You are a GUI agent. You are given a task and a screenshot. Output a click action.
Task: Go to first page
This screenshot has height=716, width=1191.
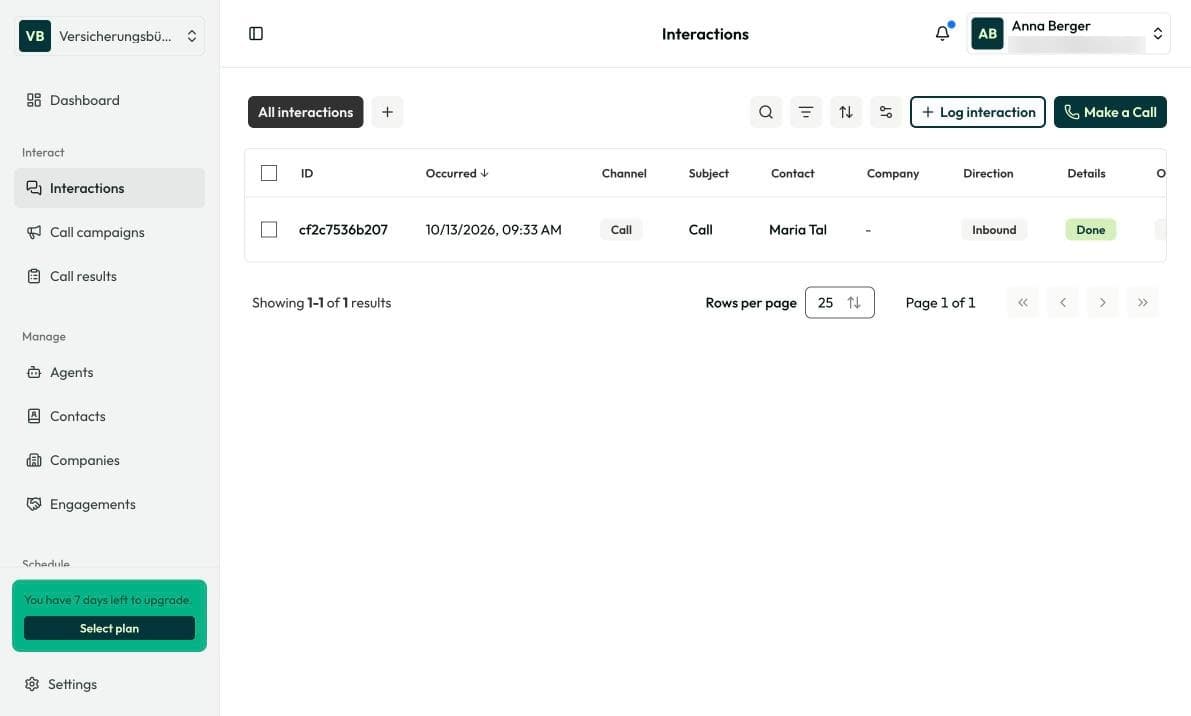coord(1022,302)
